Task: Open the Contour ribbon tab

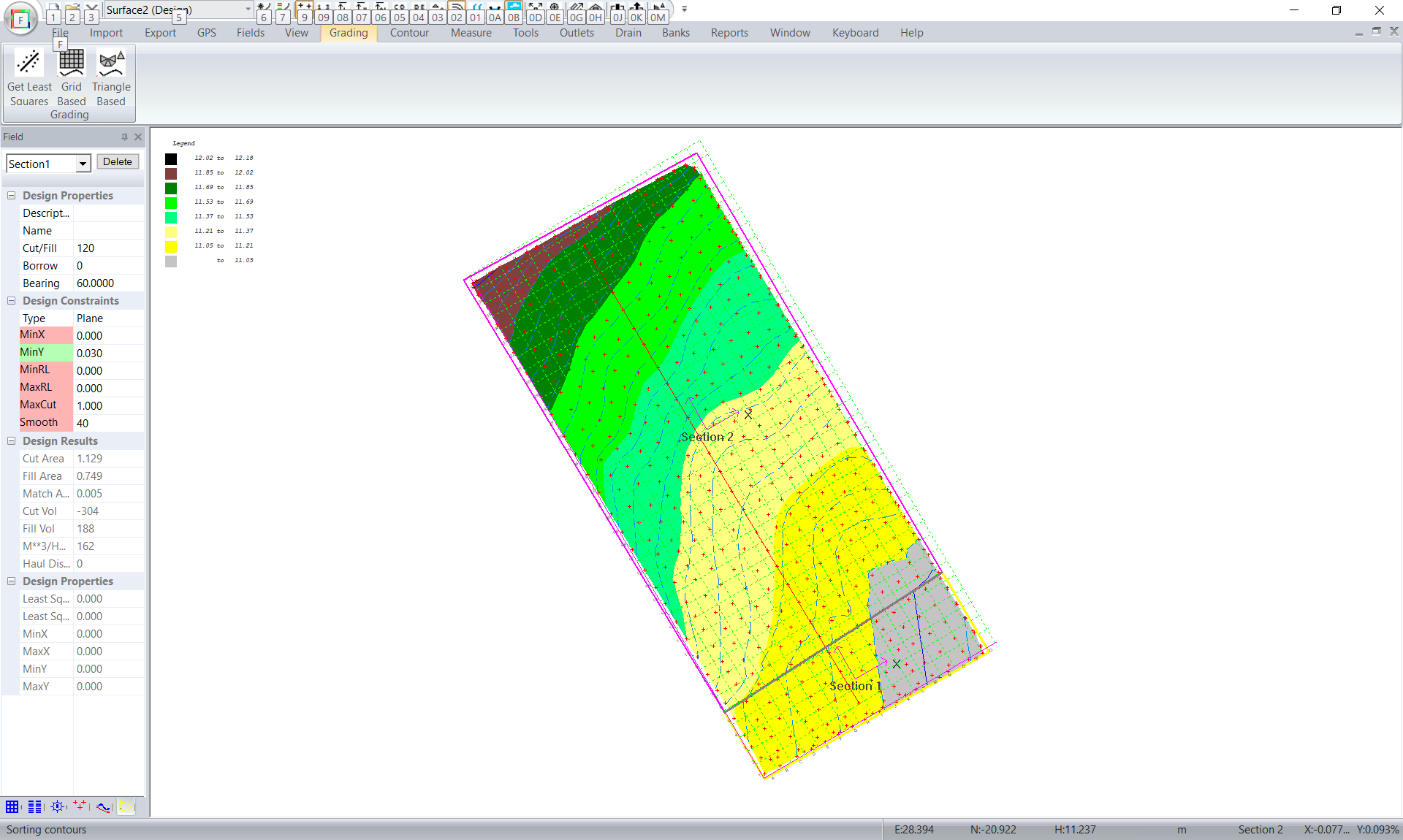Action: point(408,33)
